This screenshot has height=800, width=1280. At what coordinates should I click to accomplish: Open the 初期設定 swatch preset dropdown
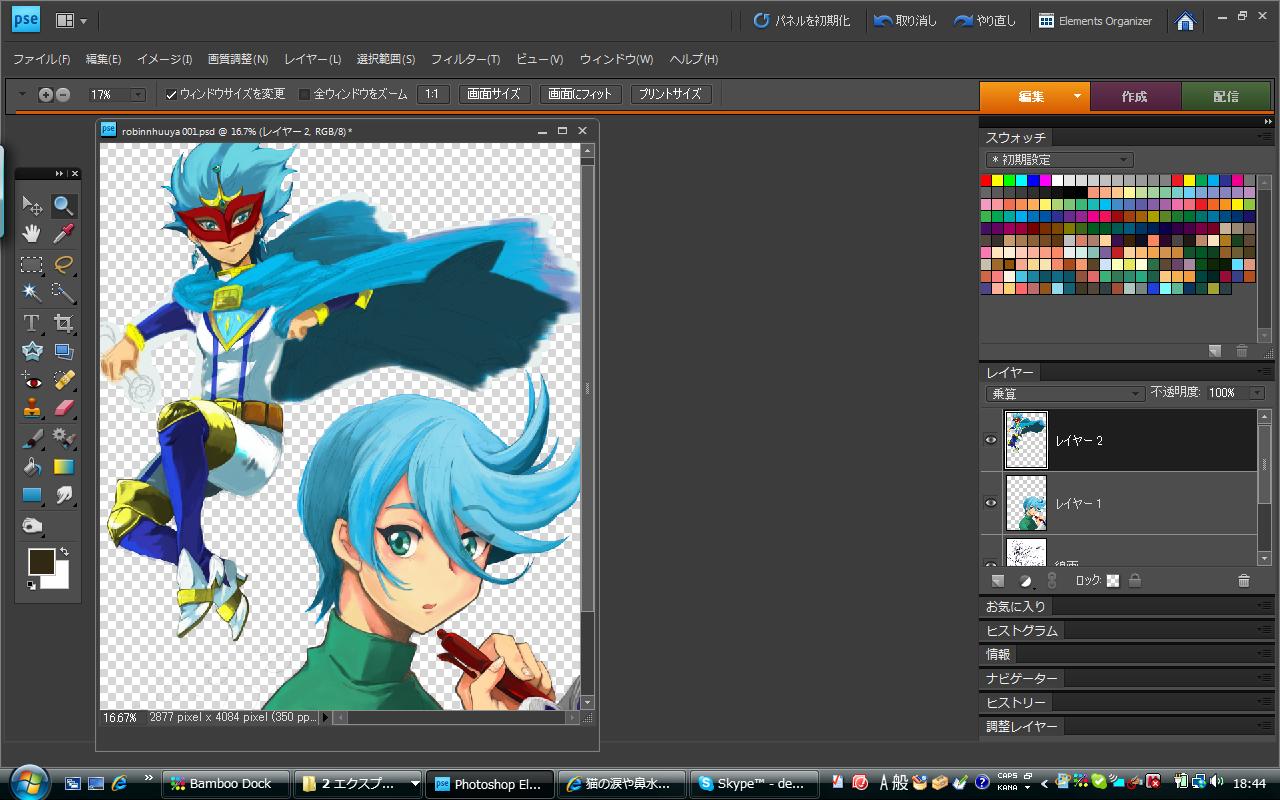(x=1058, y=160)
